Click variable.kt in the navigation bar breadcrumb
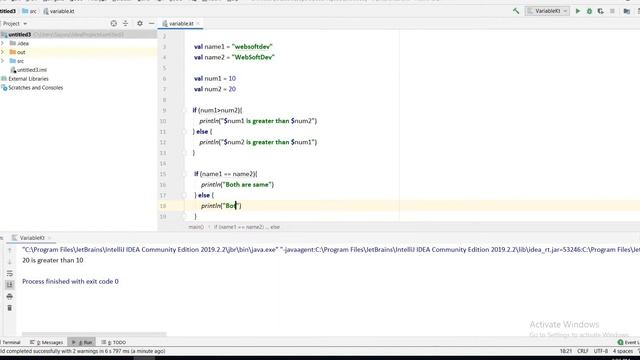 (59, 11)
